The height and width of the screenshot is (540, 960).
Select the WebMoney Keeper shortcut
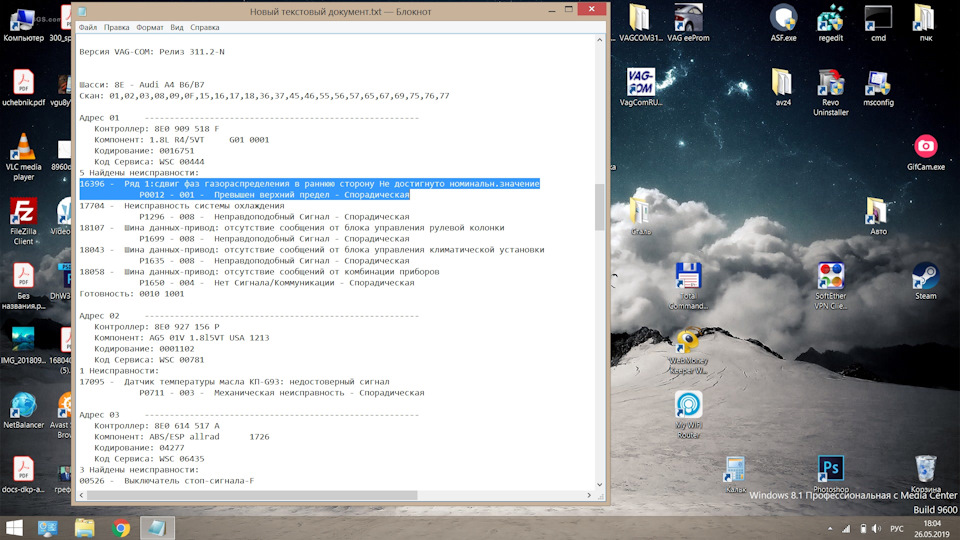pyautogui.click(x=688, y=351)
